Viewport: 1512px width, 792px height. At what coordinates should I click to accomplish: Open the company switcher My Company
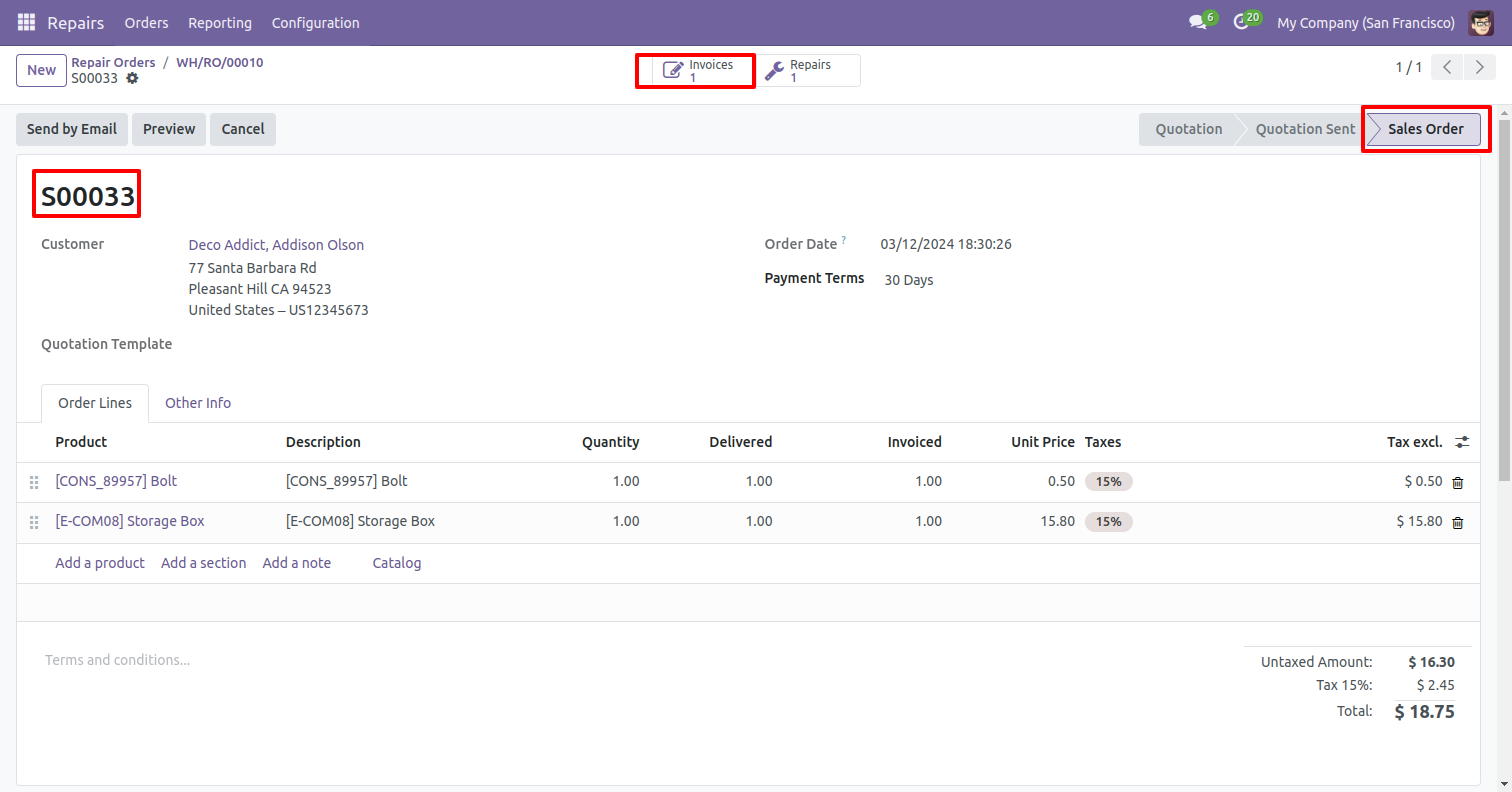click(1365, 22)
